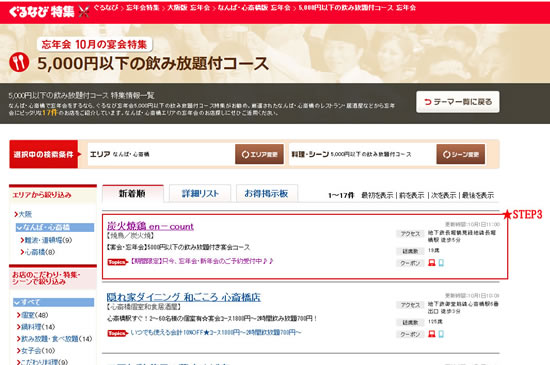Switch to the お得掲示板 tab

click(267, 194)
